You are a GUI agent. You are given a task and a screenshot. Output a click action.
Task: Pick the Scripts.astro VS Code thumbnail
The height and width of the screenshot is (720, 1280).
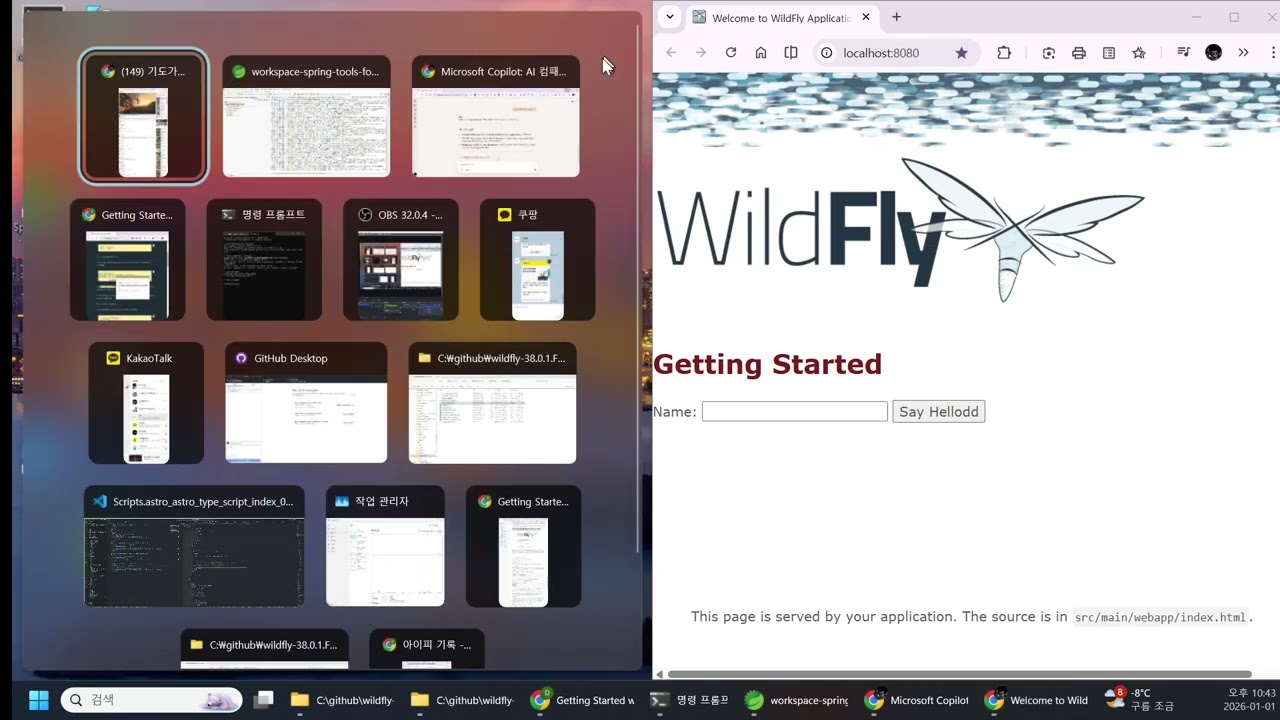tap(194, 546)
